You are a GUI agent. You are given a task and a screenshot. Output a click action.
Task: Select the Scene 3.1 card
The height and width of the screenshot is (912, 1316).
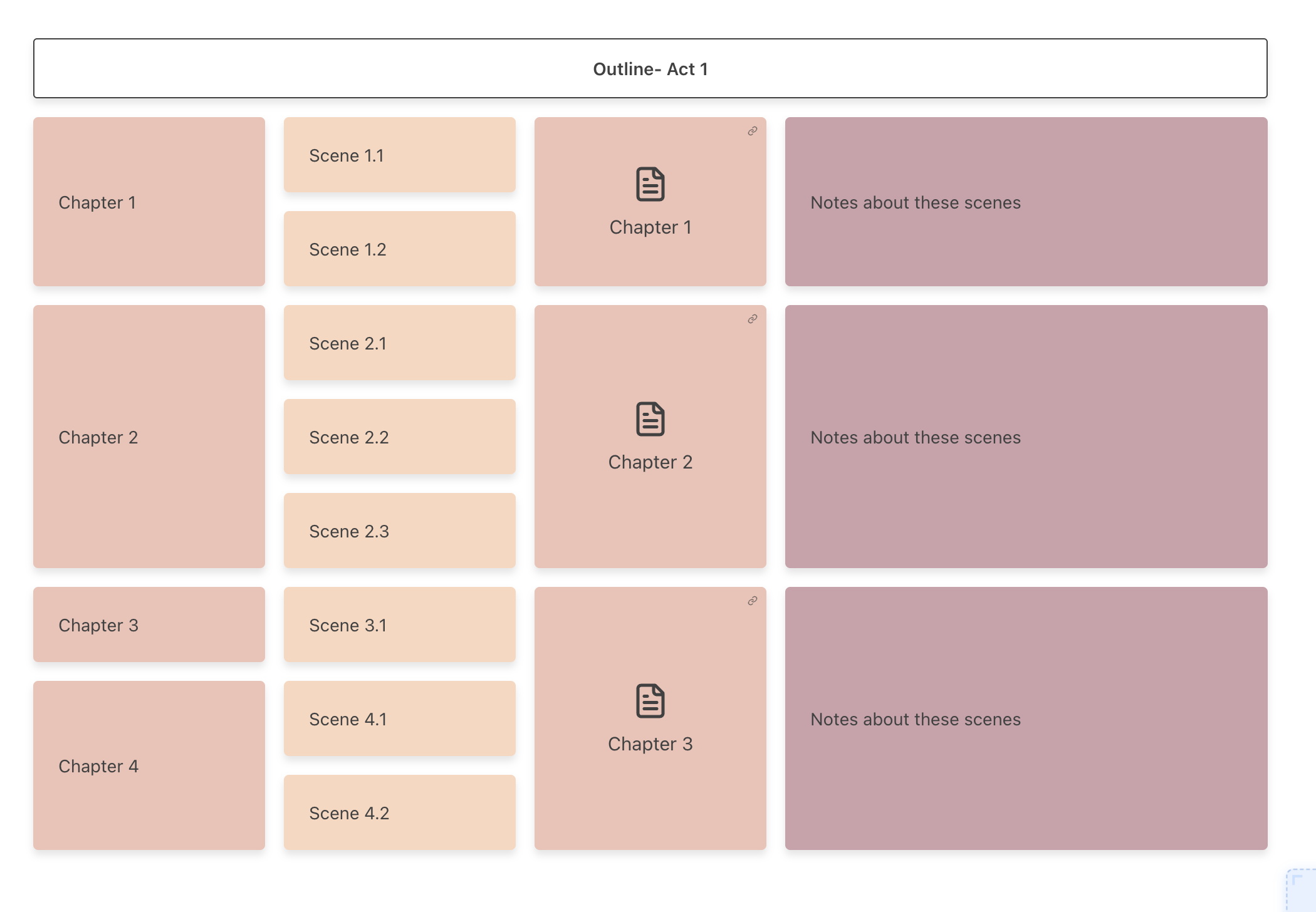399,624
